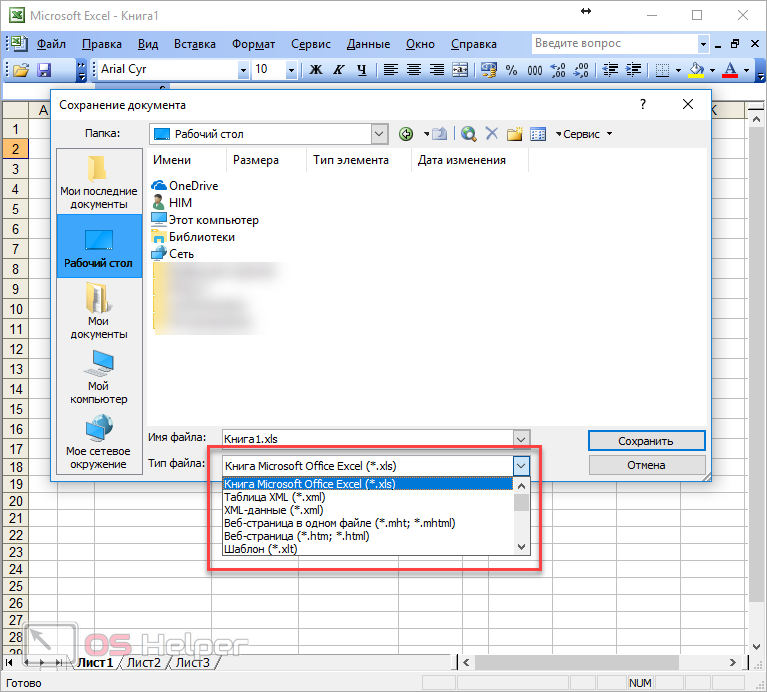
Task: Apply red font color A
Action: point(730,70)
